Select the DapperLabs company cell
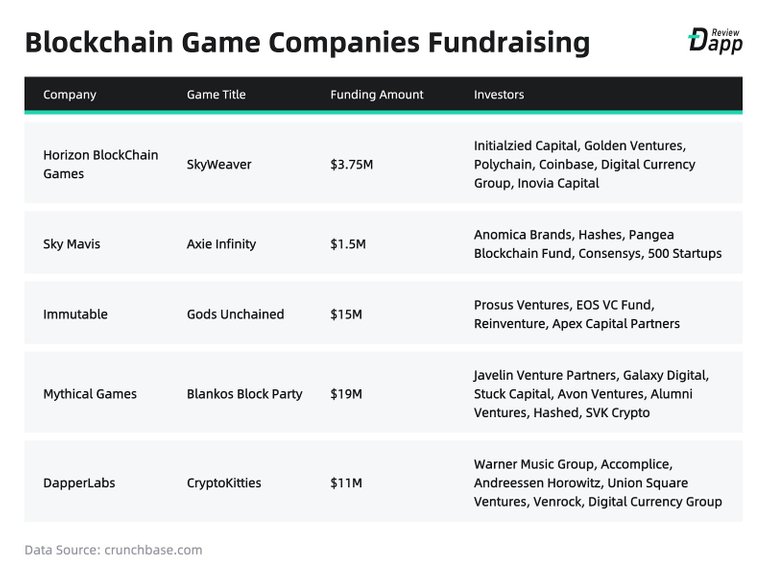768x578 pixels. (79, 483)
